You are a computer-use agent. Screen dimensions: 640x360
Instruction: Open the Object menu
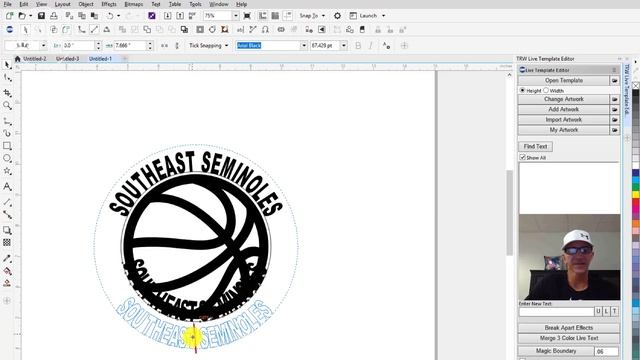pos(86,4)
